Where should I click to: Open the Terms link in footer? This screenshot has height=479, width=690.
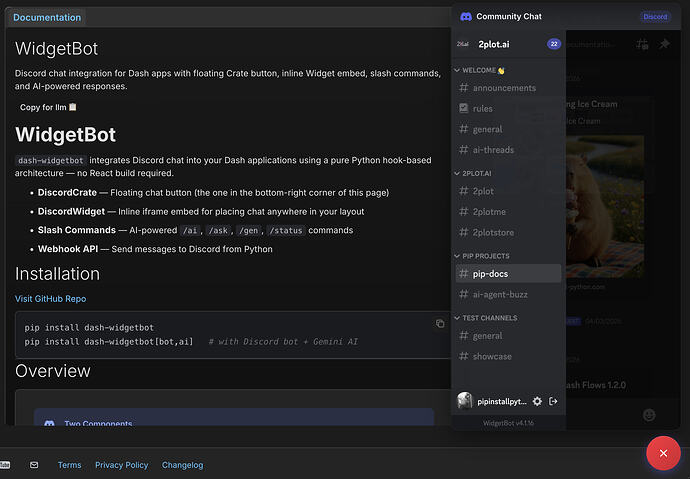click(70, 465)
